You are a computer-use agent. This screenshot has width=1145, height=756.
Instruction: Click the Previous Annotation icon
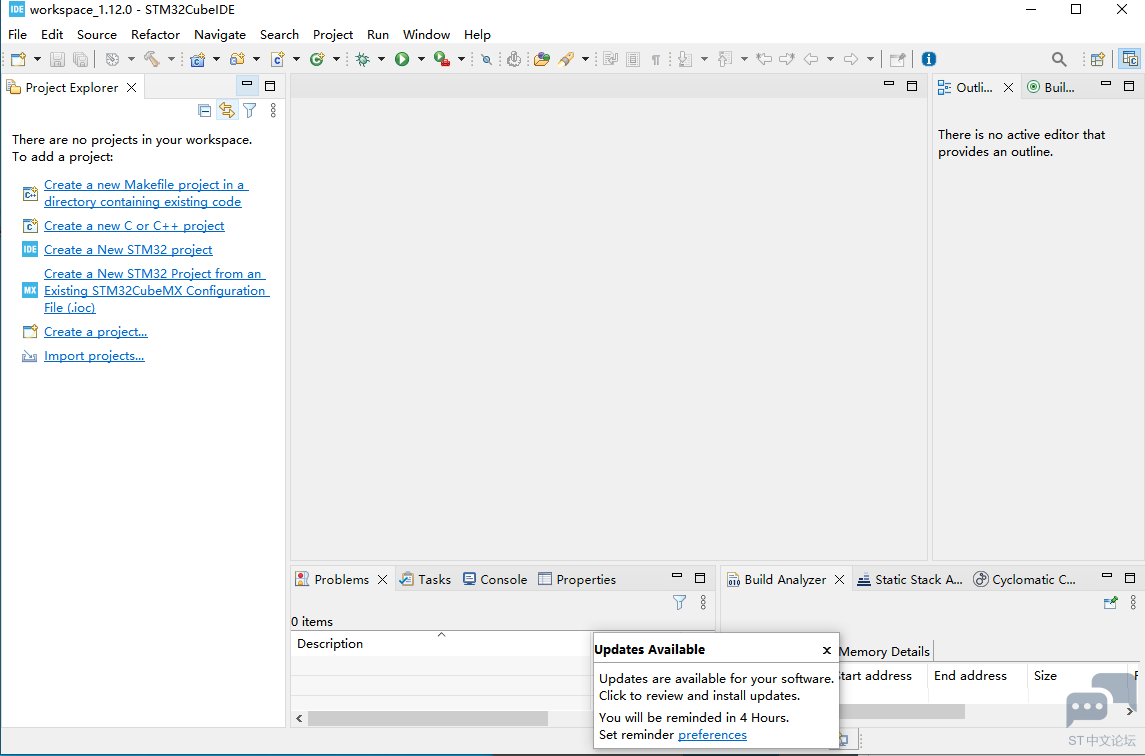tap(724, 59)
